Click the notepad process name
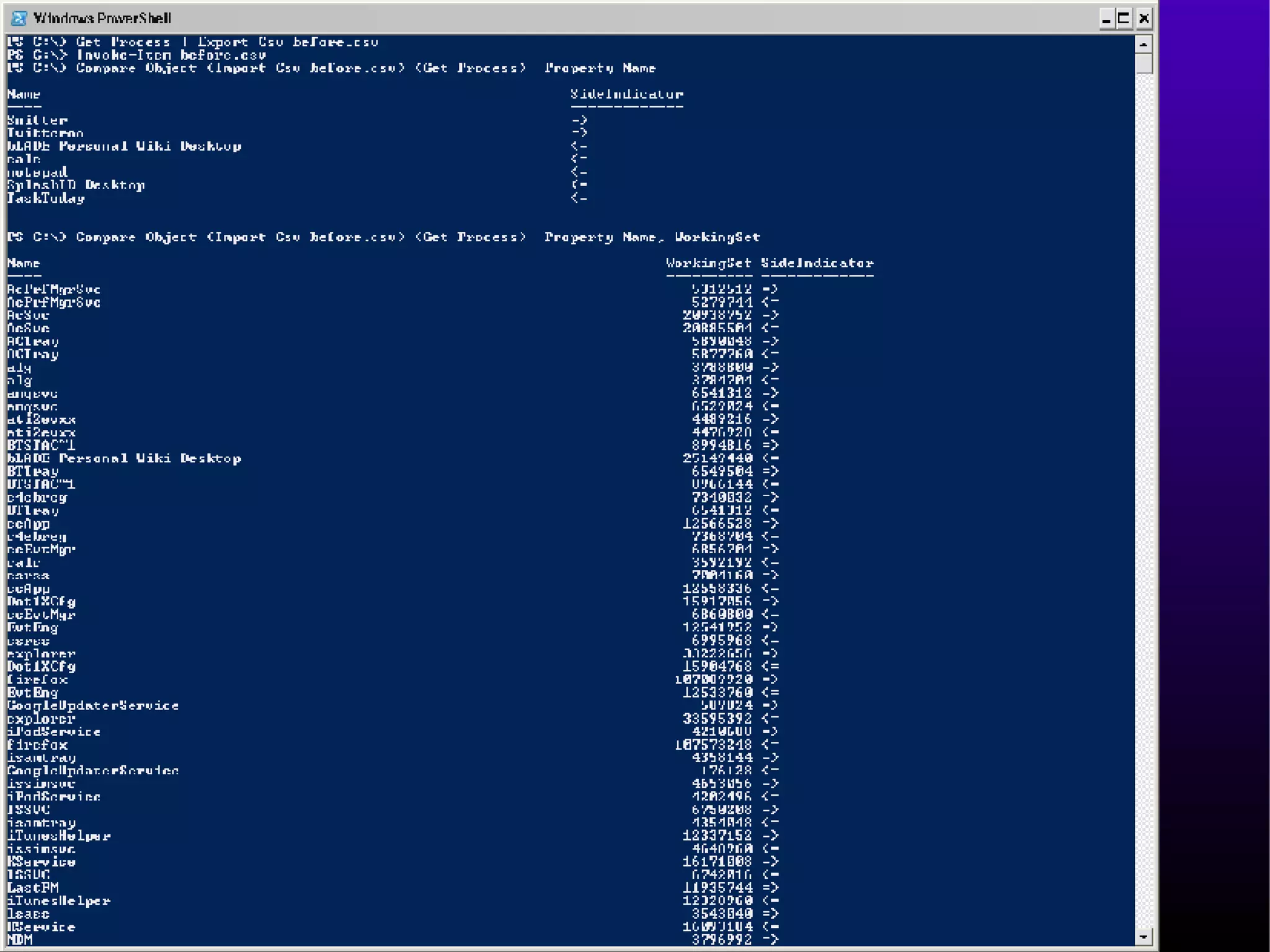 coord(37,172)
